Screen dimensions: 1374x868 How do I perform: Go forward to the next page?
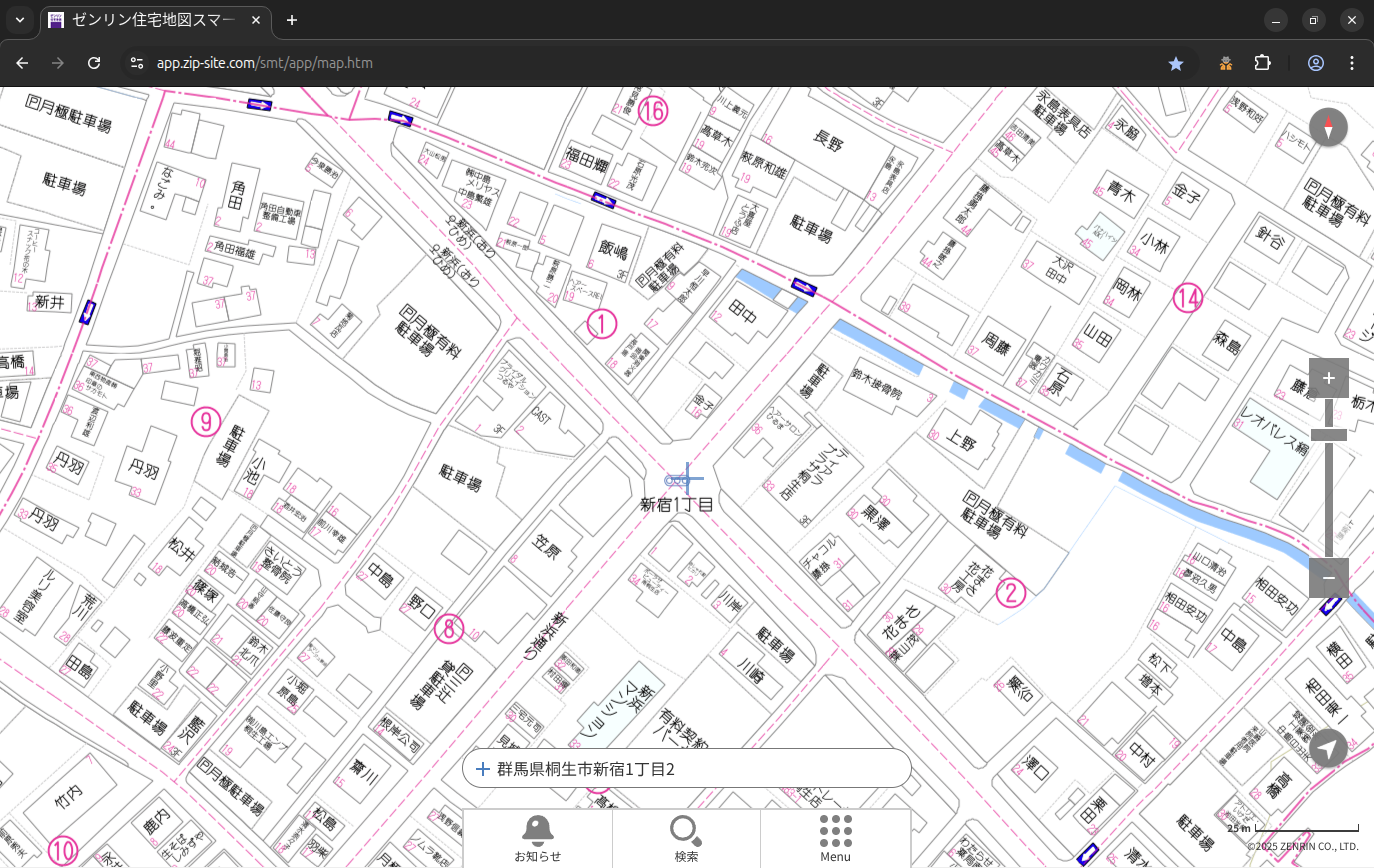click(x=58, y=63)
